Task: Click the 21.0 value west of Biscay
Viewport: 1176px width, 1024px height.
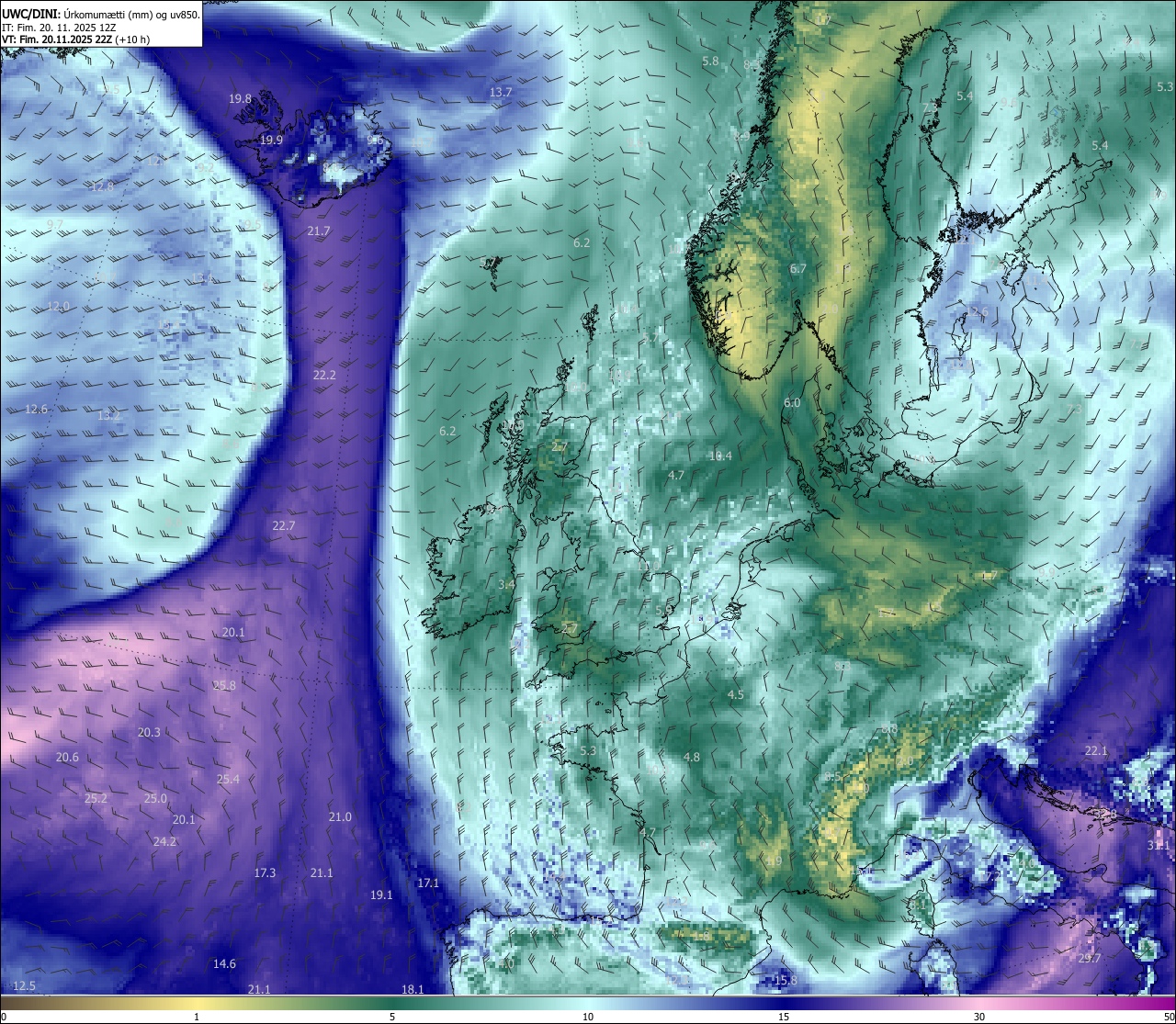Action: click(340, 817)
